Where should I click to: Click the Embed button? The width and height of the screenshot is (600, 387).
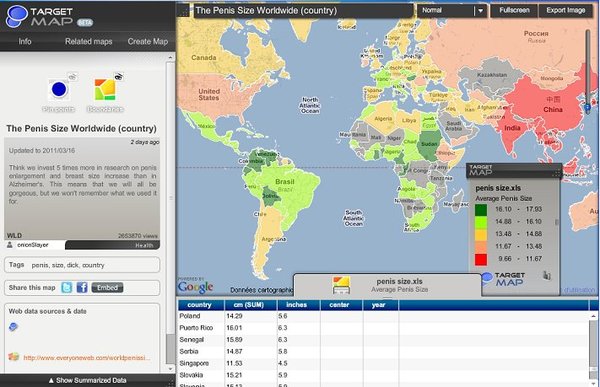(107, 287)
